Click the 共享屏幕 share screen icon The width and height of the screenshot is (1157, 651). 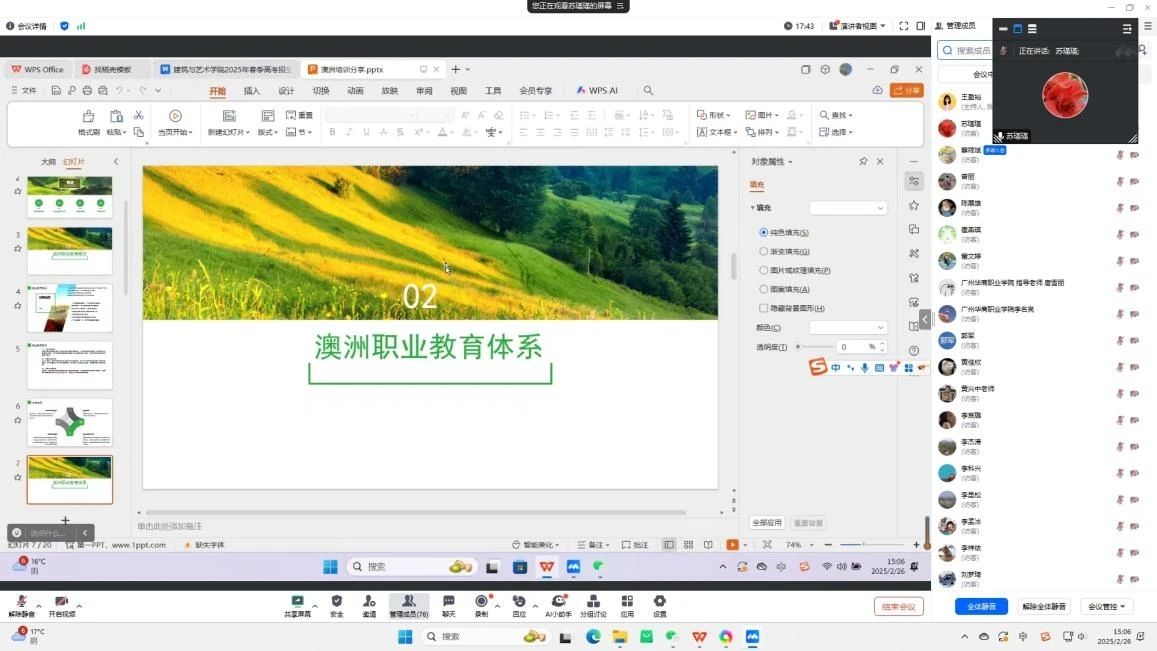point(297,601)
